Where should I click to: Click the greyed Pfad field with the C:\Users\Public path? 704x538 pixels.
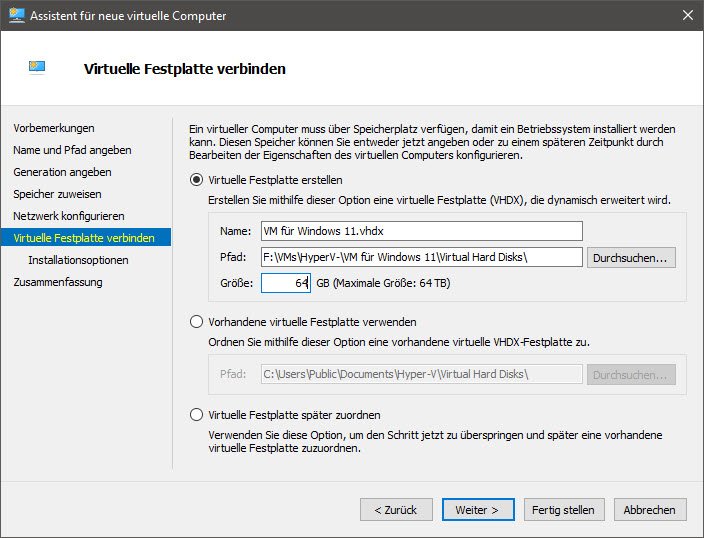tap(422, 374)
